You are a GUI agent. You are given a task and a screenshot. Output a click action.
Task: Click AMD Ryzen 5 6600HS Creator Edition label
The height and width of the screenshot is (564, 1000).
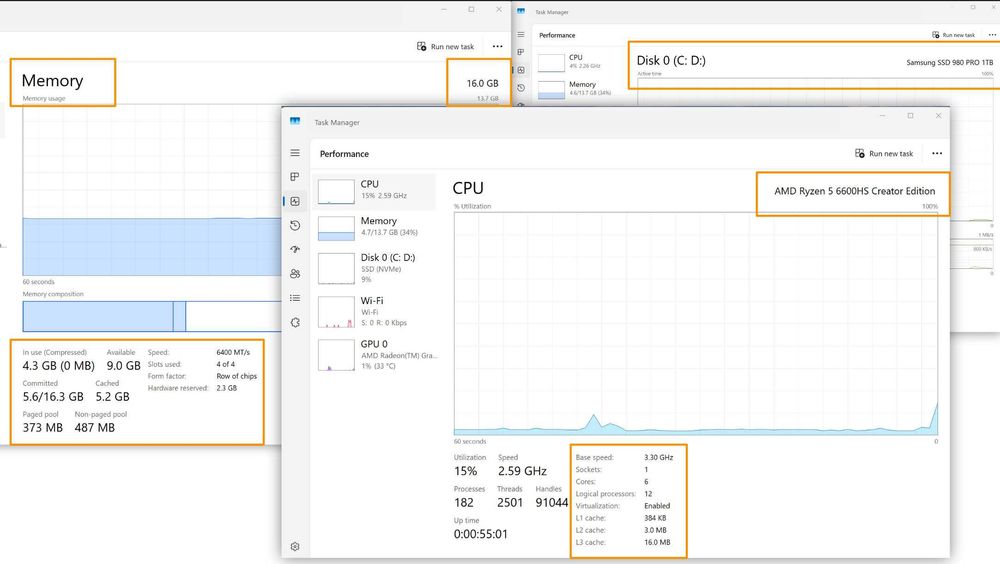tap(855, 191)
